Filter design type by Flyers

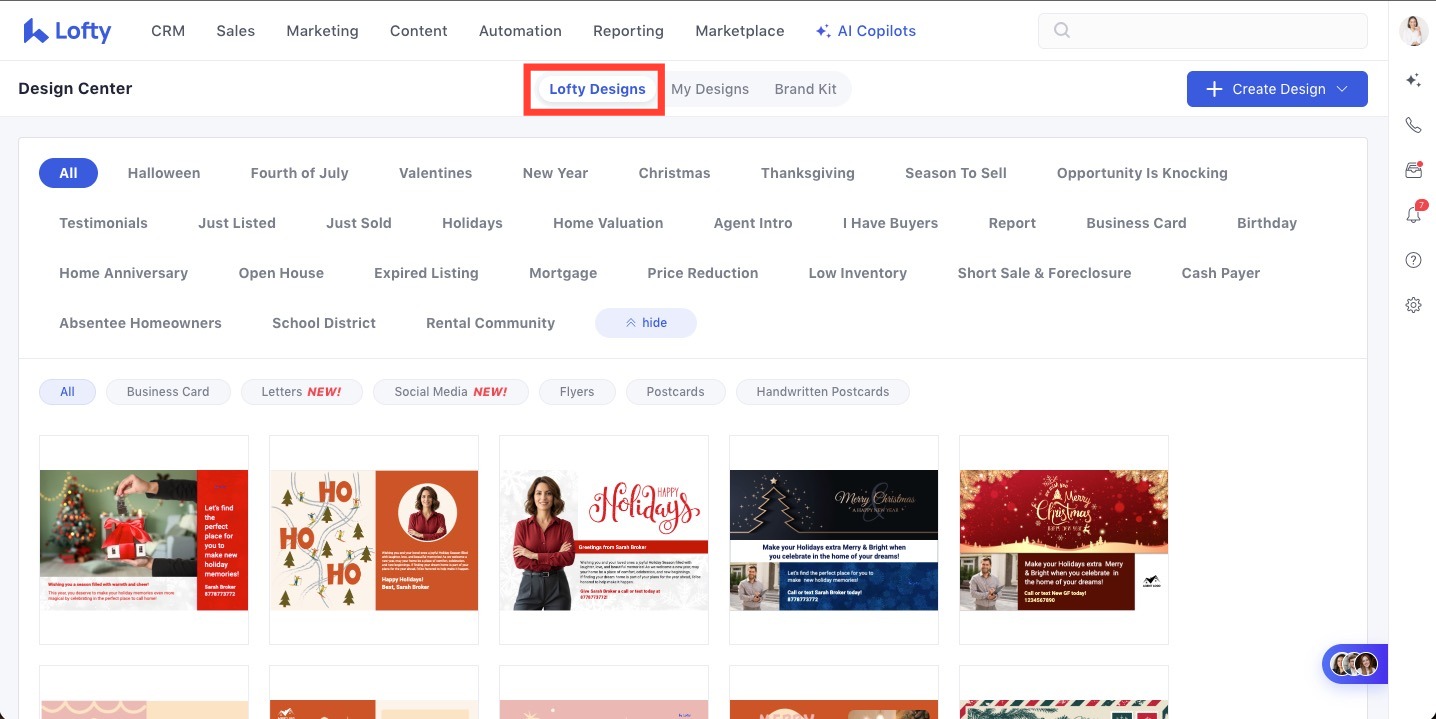click(577, 392)
